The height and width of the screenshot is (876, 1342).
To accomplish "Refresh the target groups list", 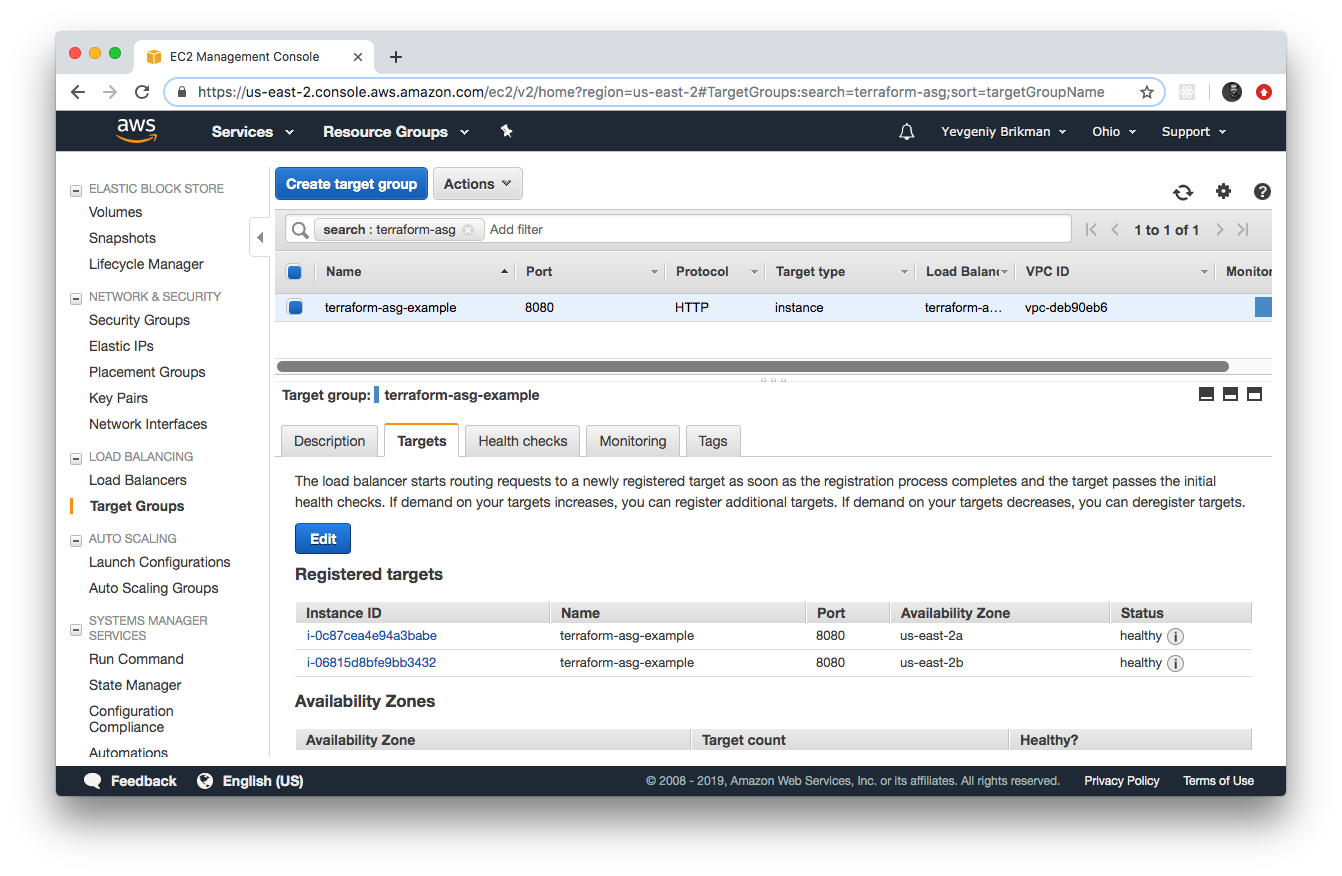I will [1183, 192].
